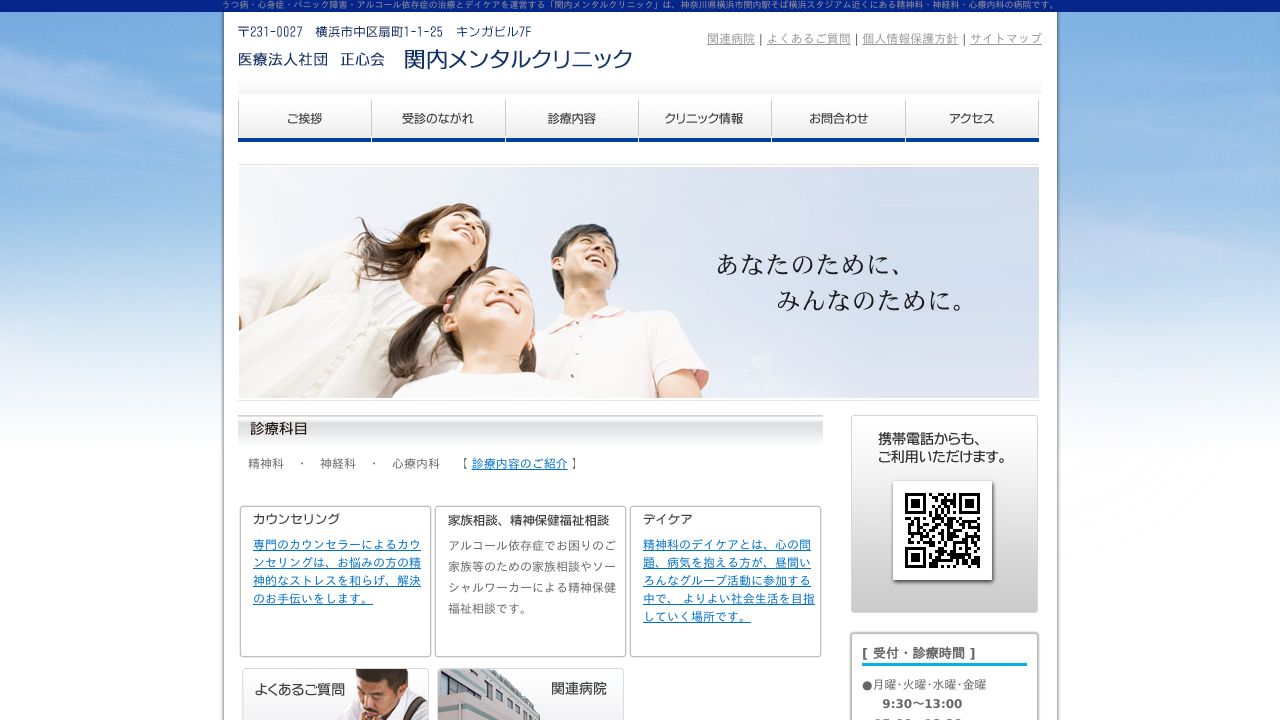
Task: Click the 診療科目 section heading
Action: coord(276,428)
